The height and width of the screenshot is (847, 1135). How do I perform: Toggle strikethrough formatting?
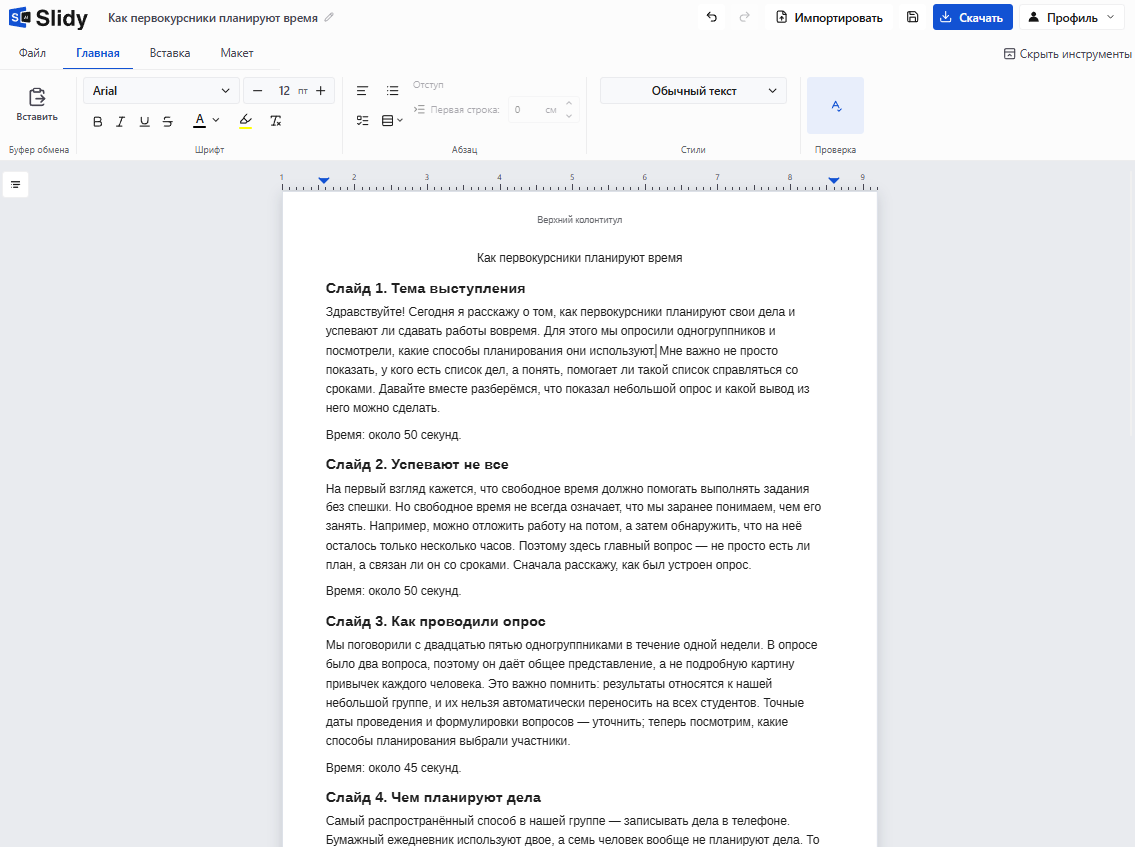168,122
